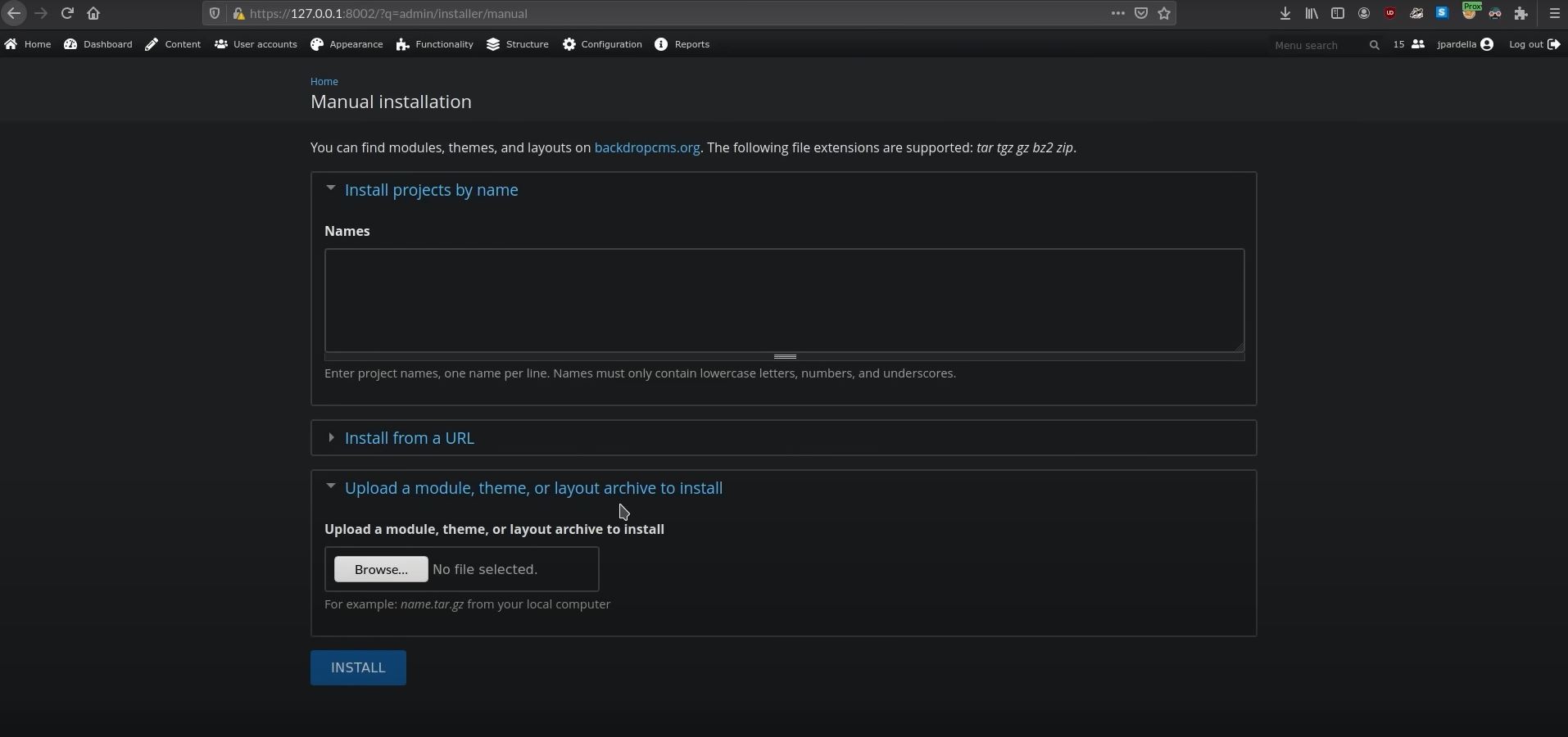Click into the Names text area
The width and height of the screenshot is (1568, 737).
784,301
